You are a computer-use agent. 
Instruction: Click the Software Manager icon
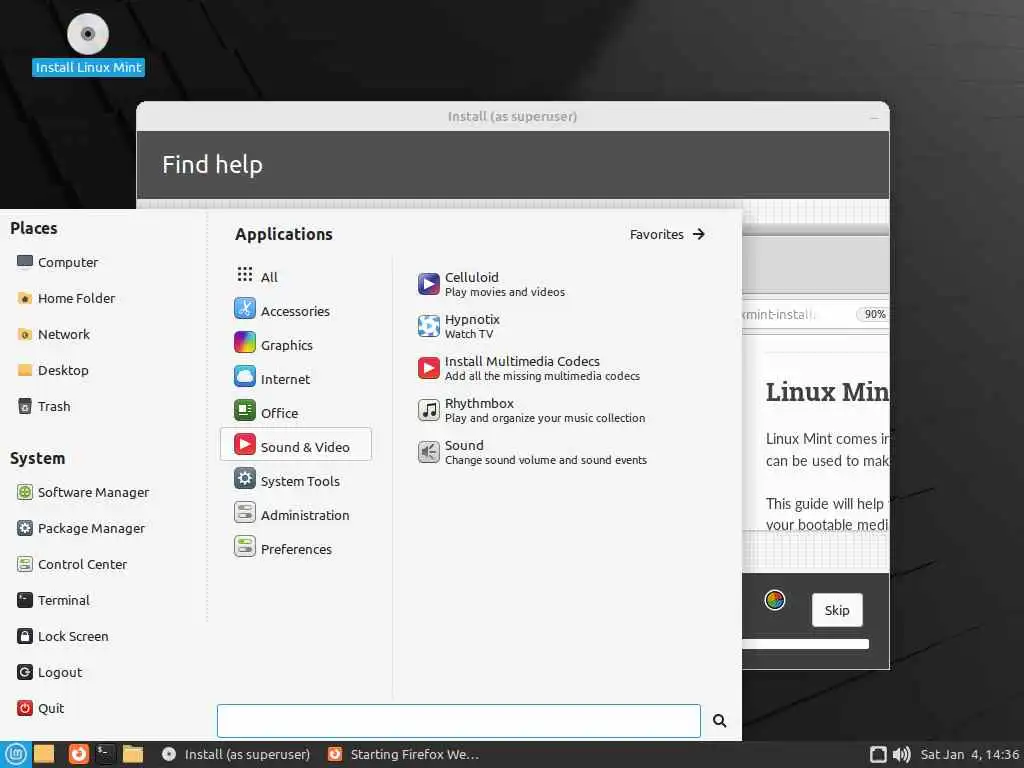tap(25, 492)
